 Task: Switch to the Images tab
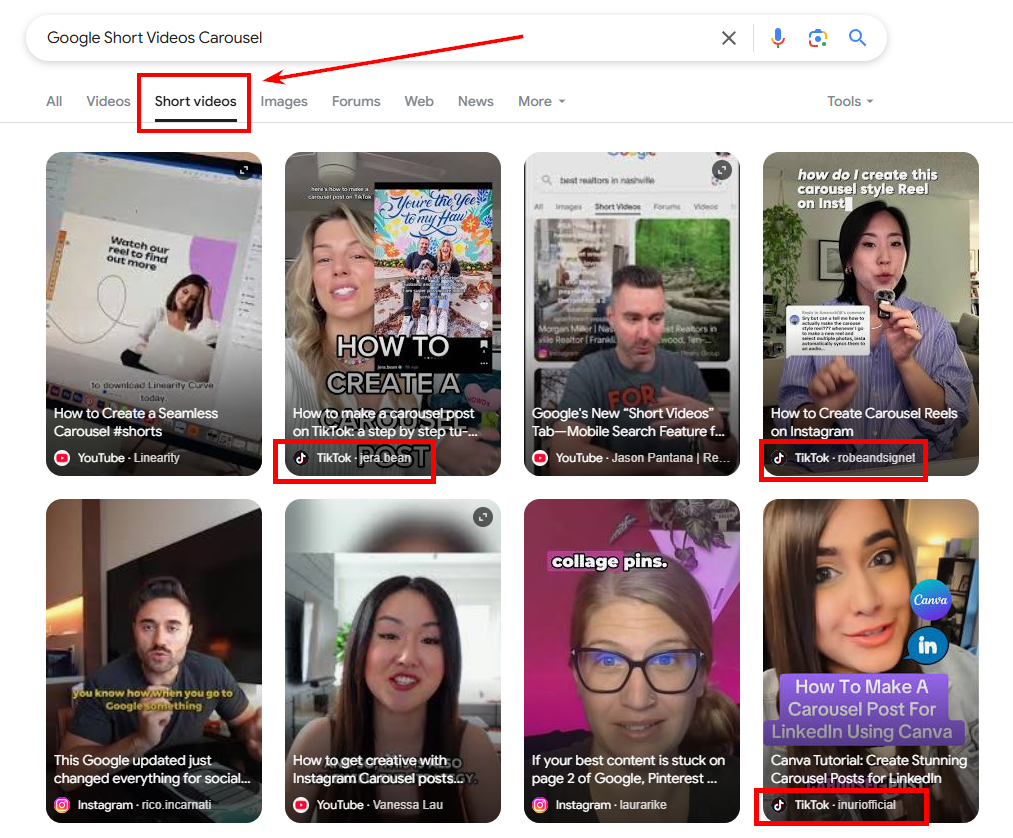(284, 101)
